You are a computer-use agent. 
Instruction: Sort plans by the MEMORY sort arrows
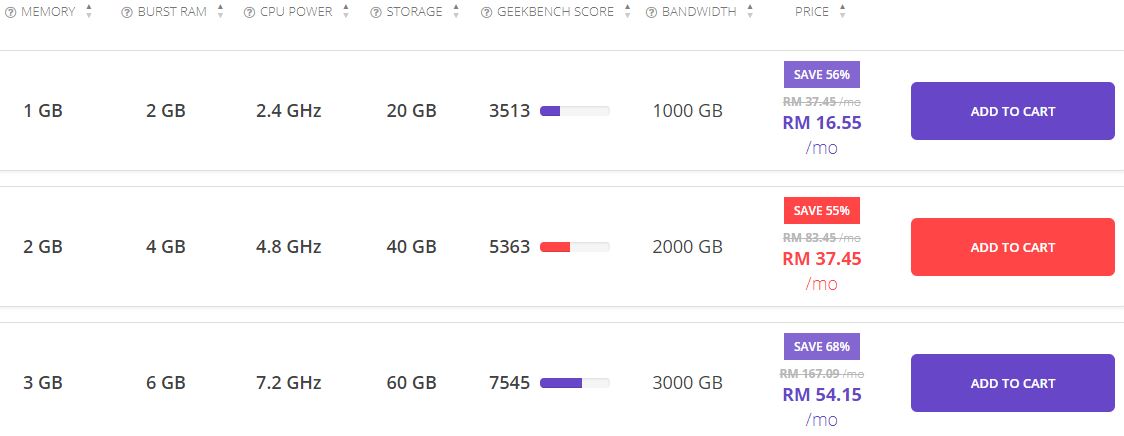89,11
